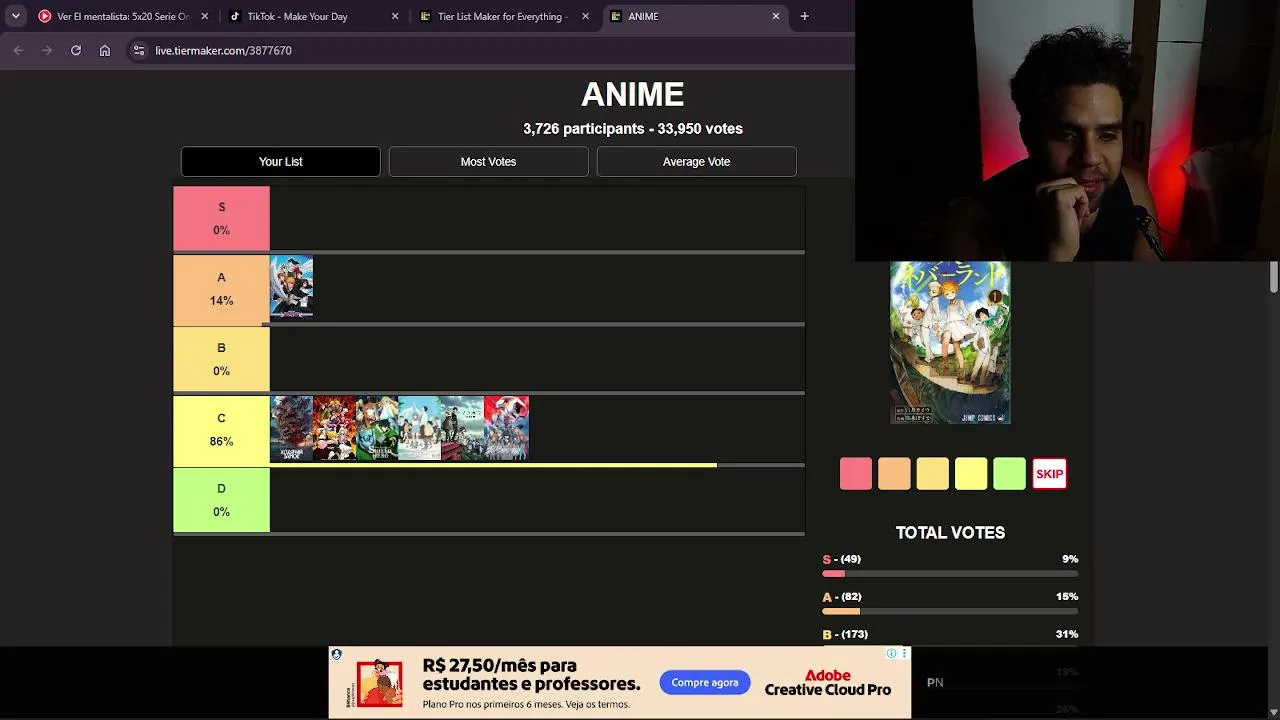Open the browser home page
The image size is (1280, 720).
[105, 50]
